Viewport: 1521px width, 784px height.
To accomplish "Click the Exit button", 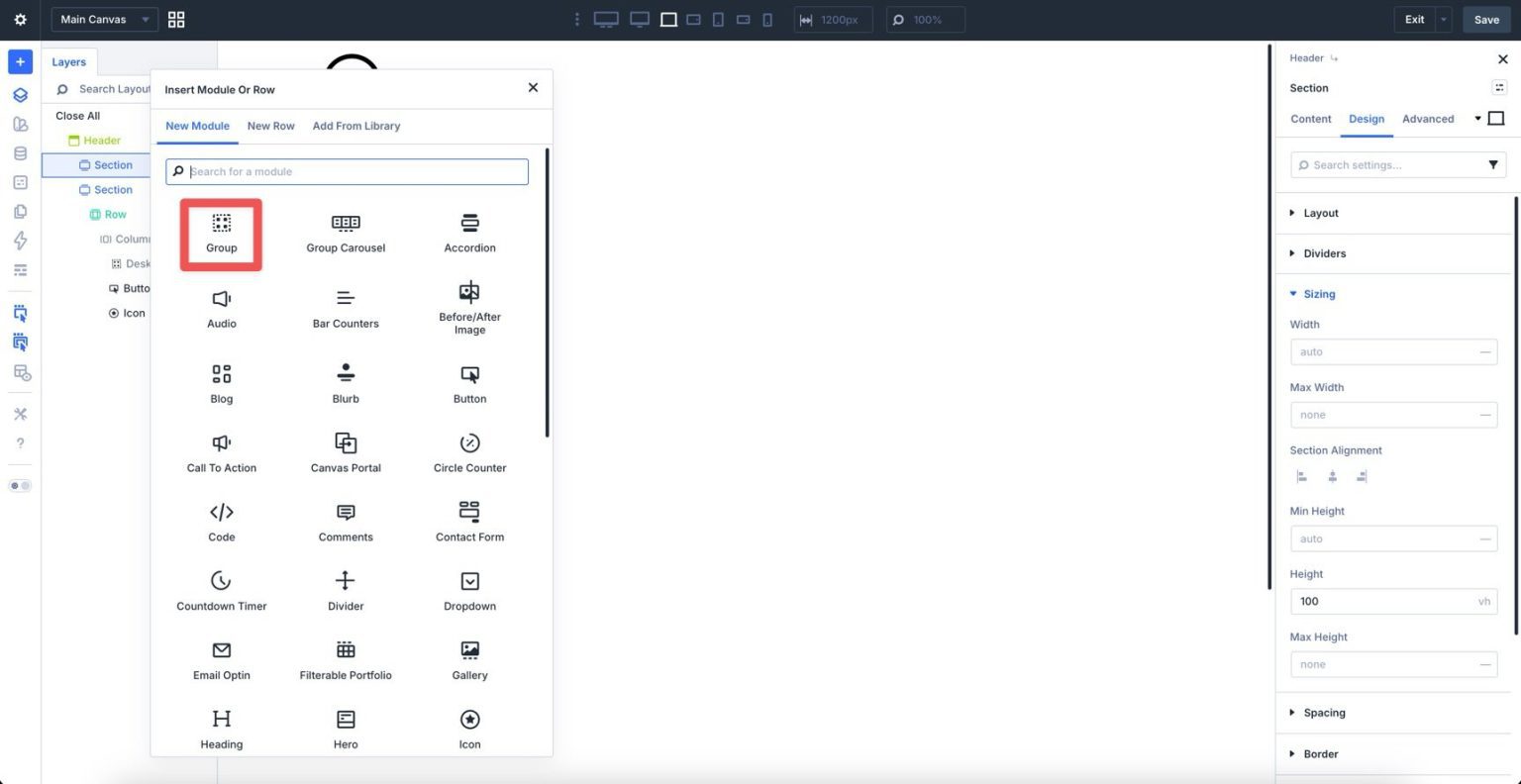I will click(1414, 20).
